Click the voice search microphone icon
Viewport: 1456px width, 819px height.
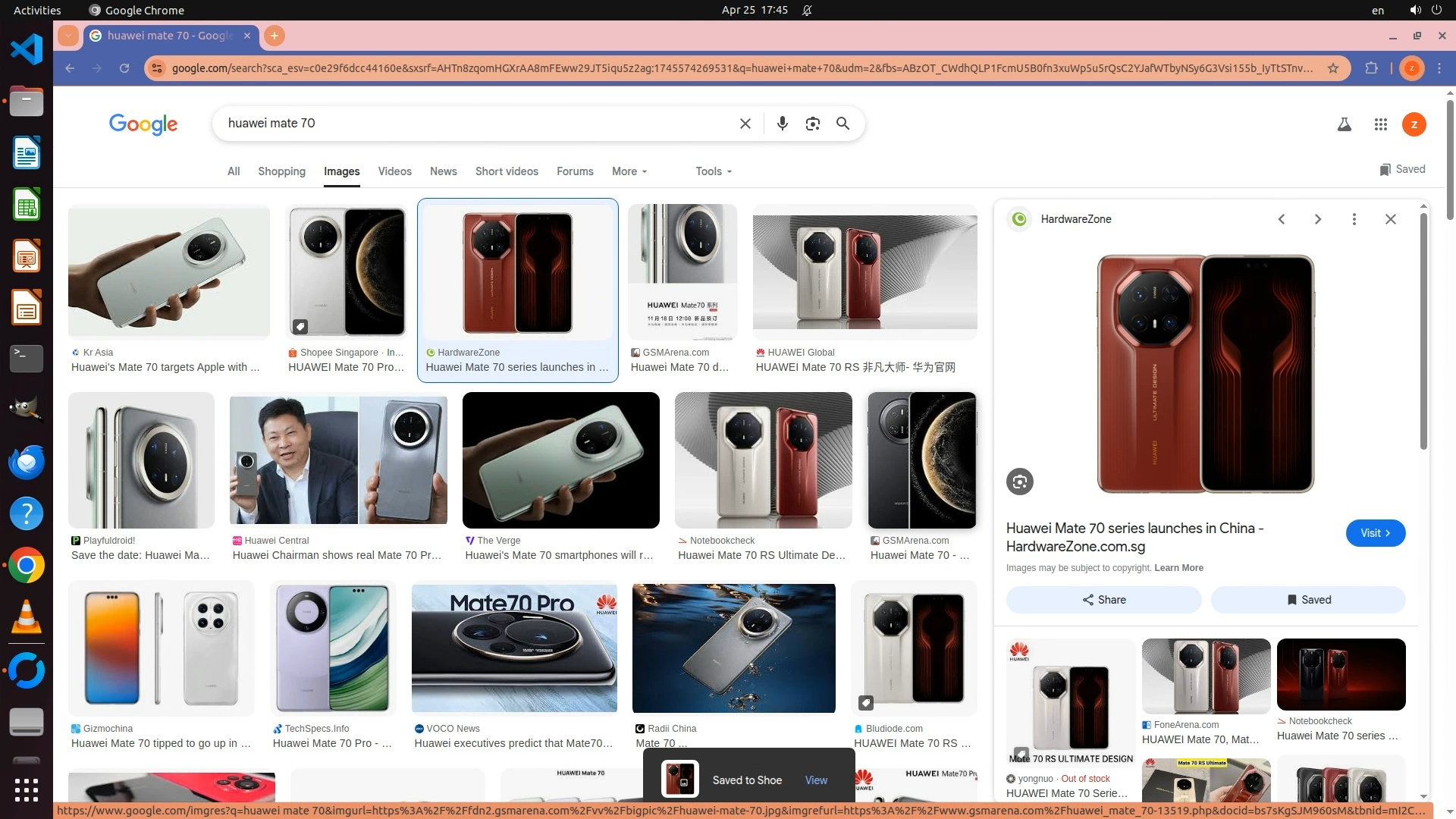(782, 124)
